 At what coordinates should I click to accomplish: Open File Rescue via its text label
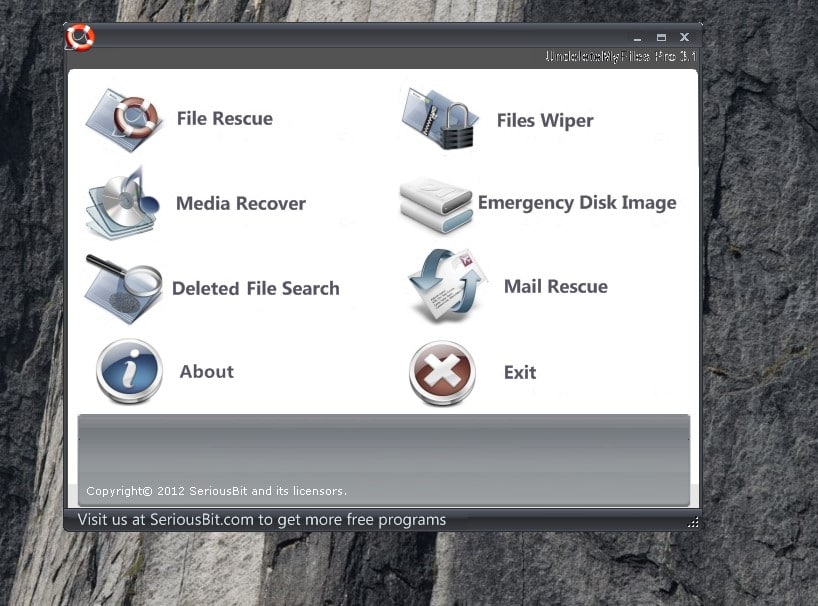coord(224,119)
